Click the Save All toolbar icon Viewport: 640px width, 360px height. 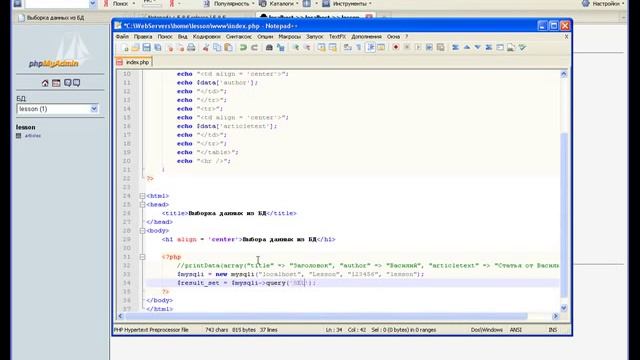coord(158,48)
